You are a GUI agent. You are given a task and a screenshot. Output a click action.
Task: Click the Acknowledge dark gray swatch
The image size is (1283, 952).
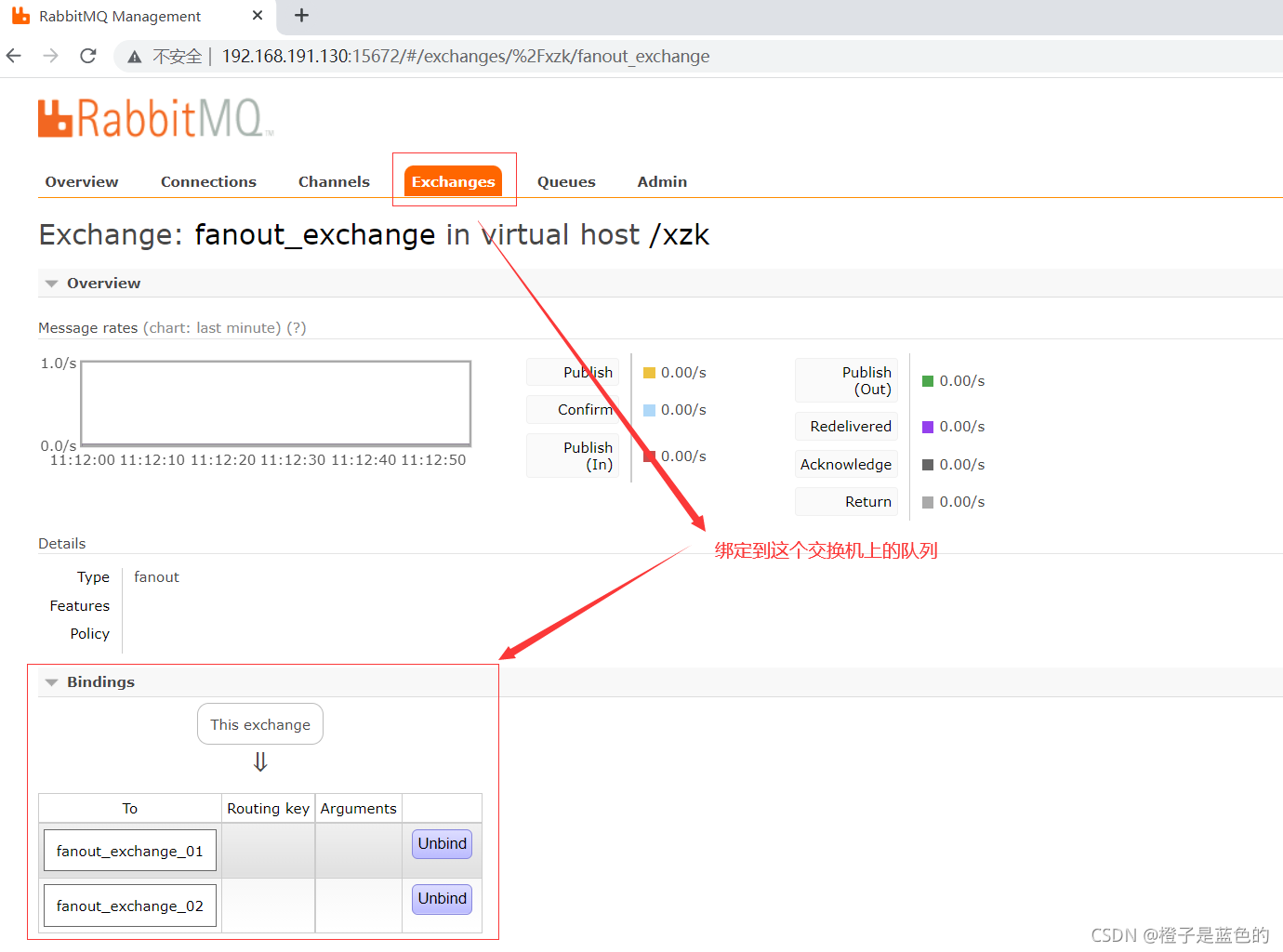pyautogui.click(x=928, y=465)
